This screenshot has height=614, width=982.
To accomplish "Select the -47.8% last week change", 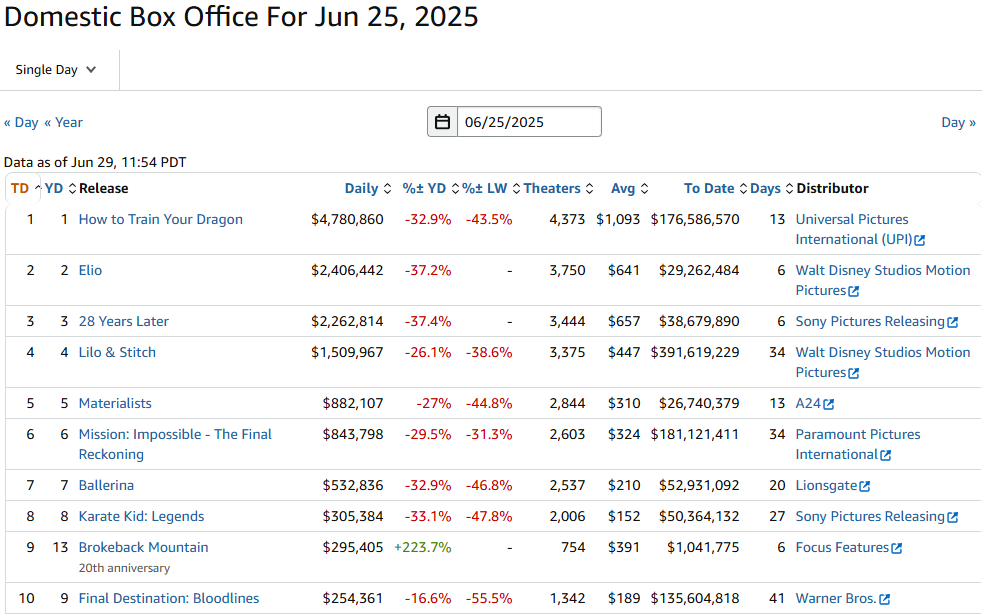I will pos(489,516).
